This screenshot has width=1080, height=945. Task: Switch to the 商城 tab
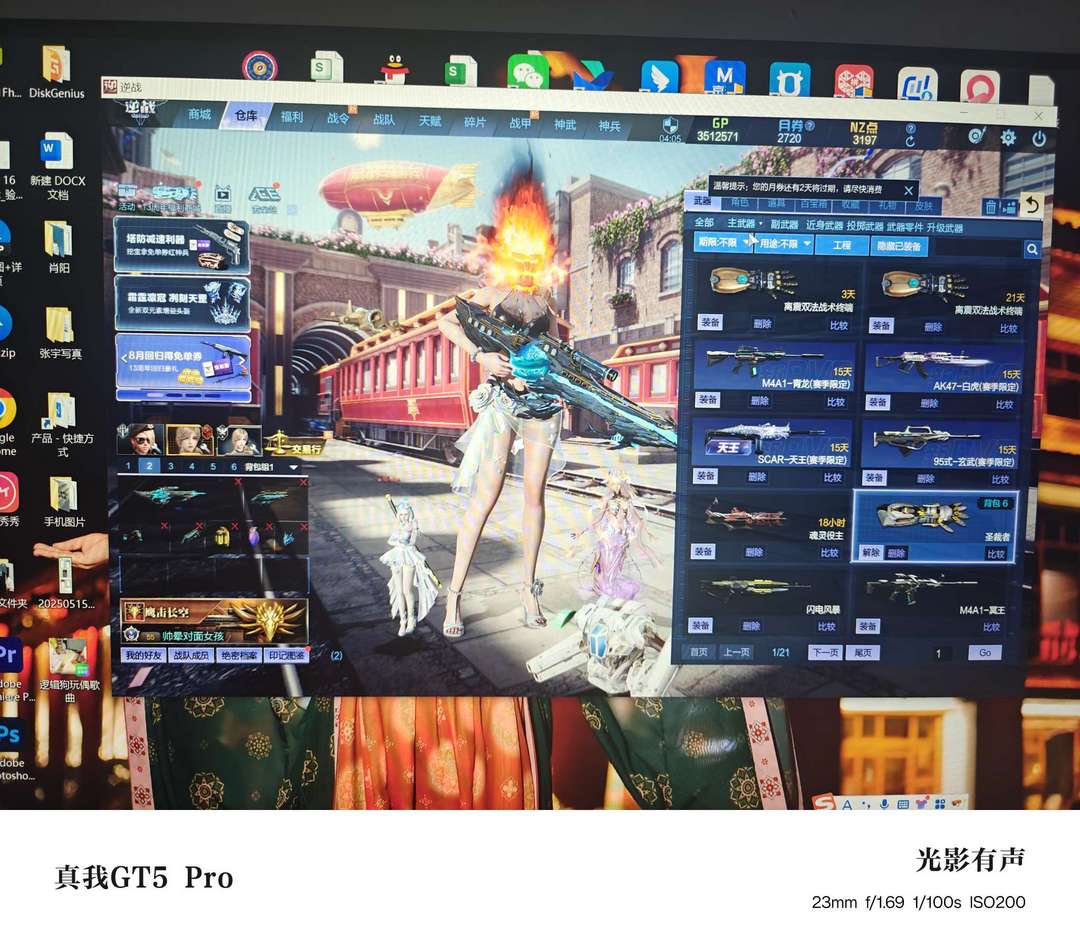199,116
